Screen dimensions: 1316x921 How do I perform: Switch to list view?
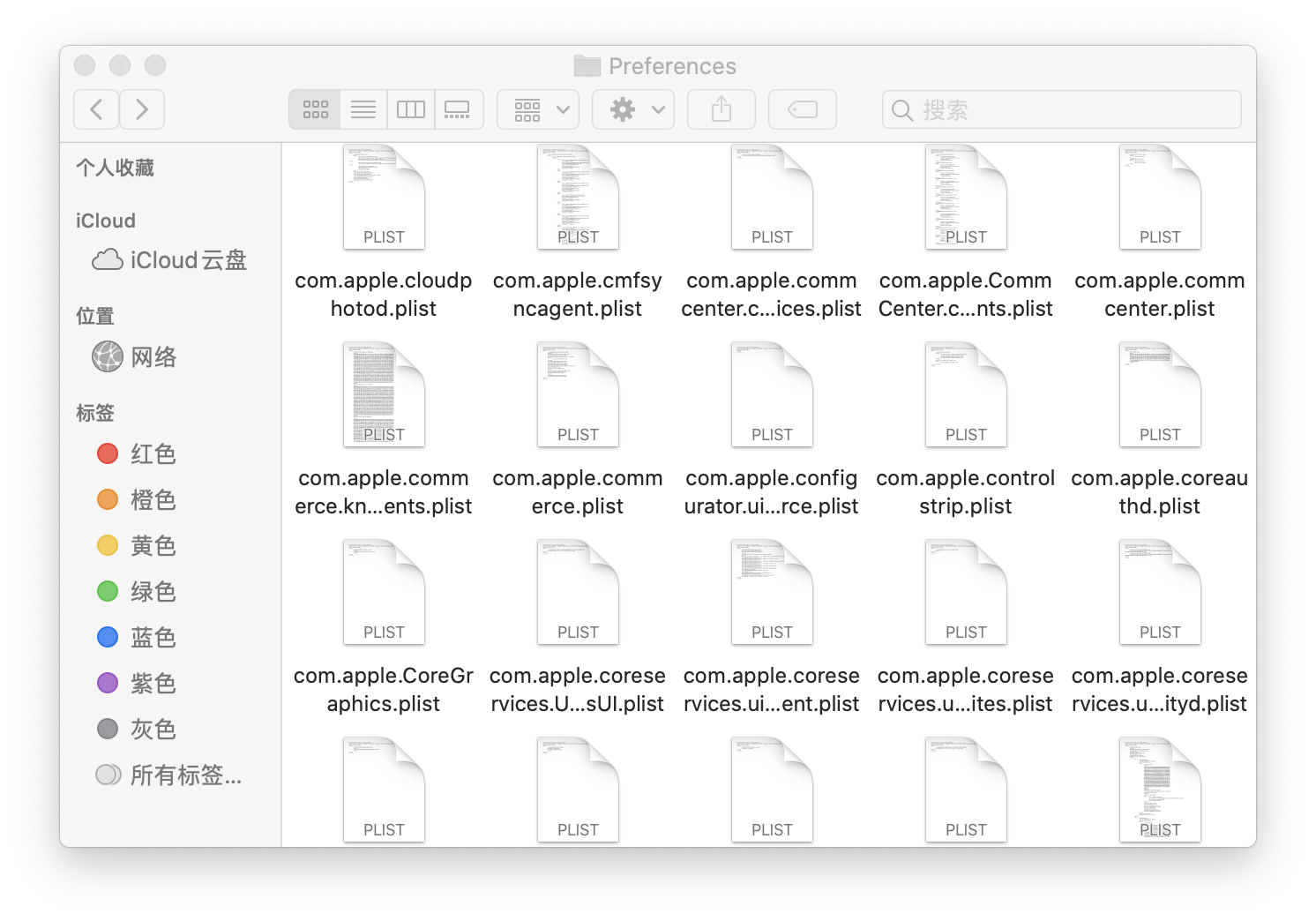coord(363,109)
